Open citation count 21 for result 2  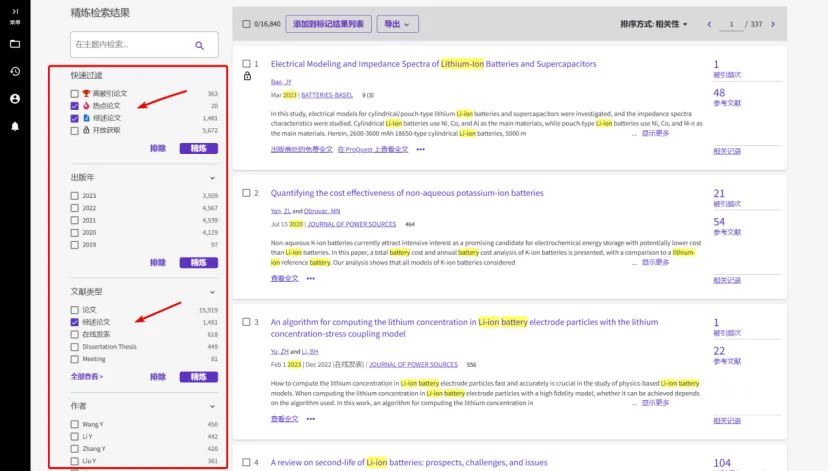click(x=719, y=193)
